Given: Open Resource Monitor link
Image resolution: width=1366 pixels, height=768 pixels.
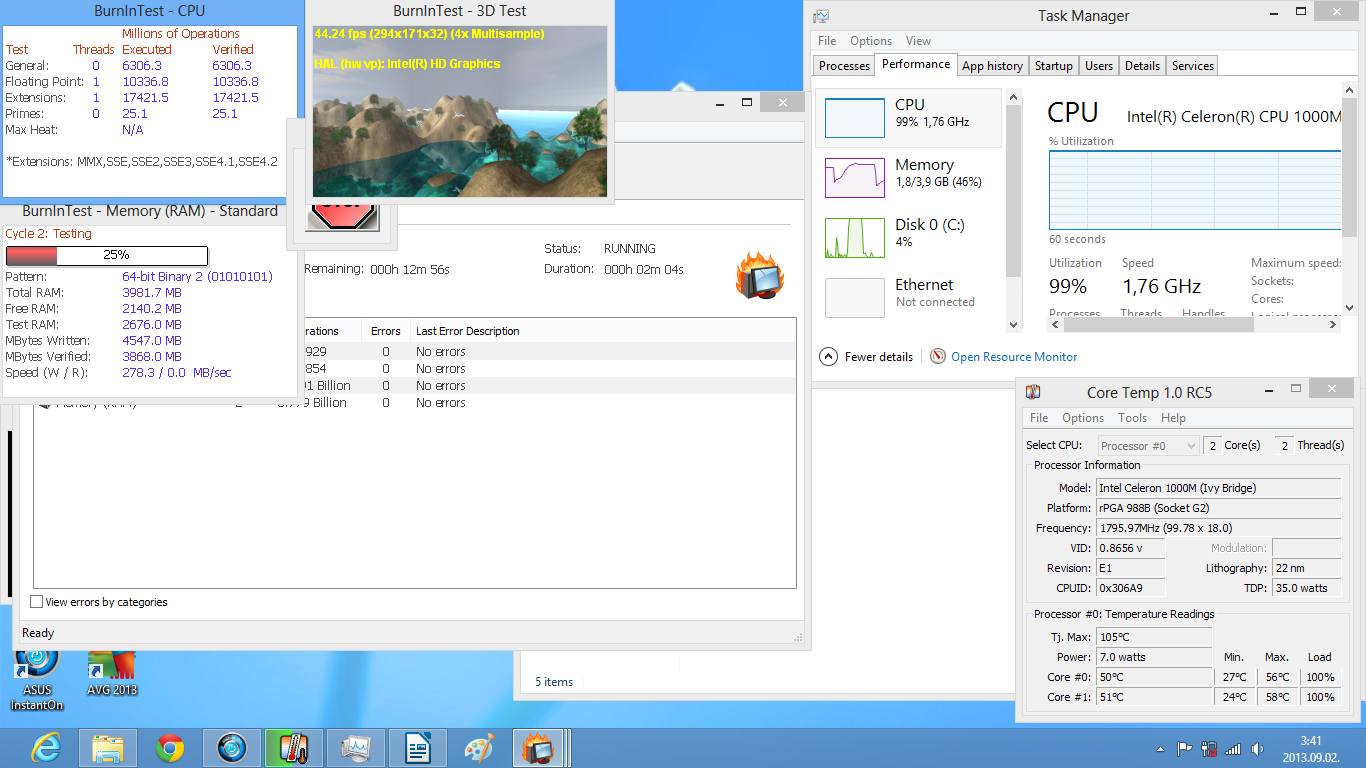Looking at the screenshot, I should [x=1014, y=356].
